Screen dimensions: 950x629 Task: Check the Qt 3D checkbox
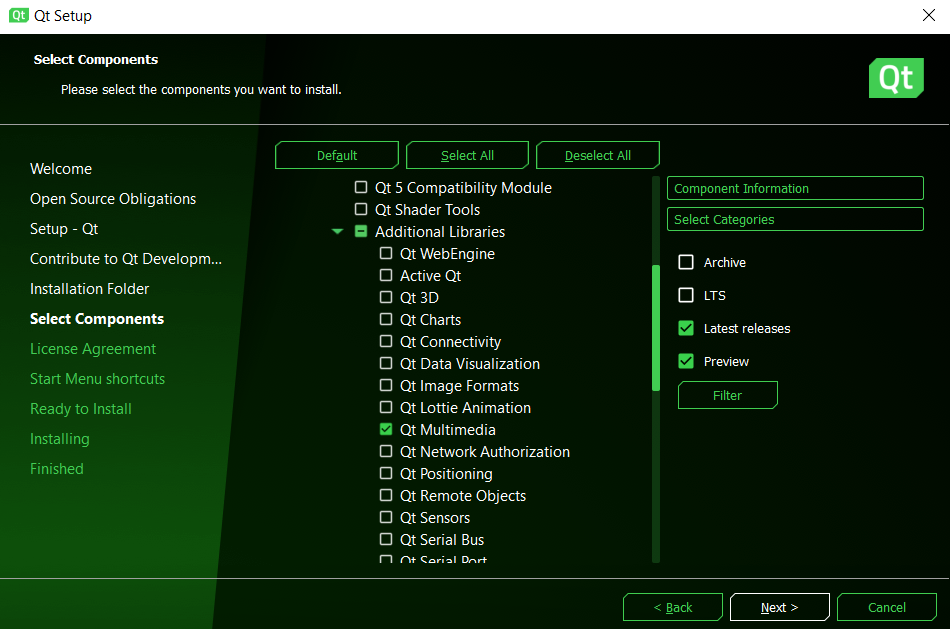pyautogui.click(x=386, y=297)
